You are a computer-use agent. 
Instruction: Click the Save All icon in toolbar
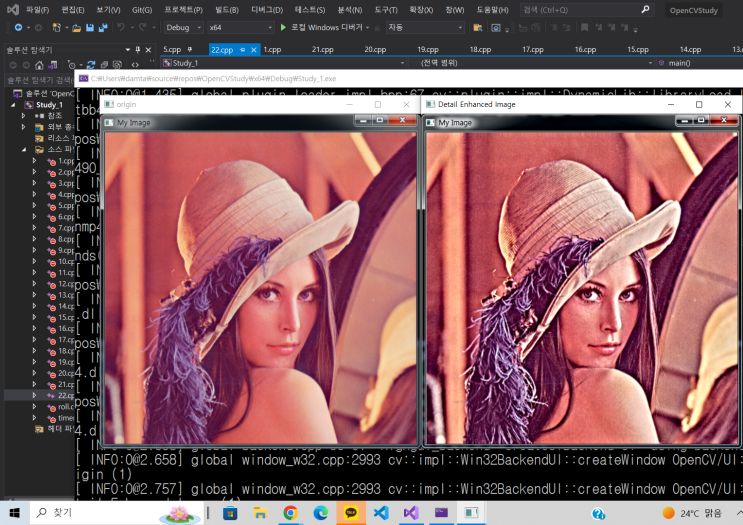click(103, 27)
